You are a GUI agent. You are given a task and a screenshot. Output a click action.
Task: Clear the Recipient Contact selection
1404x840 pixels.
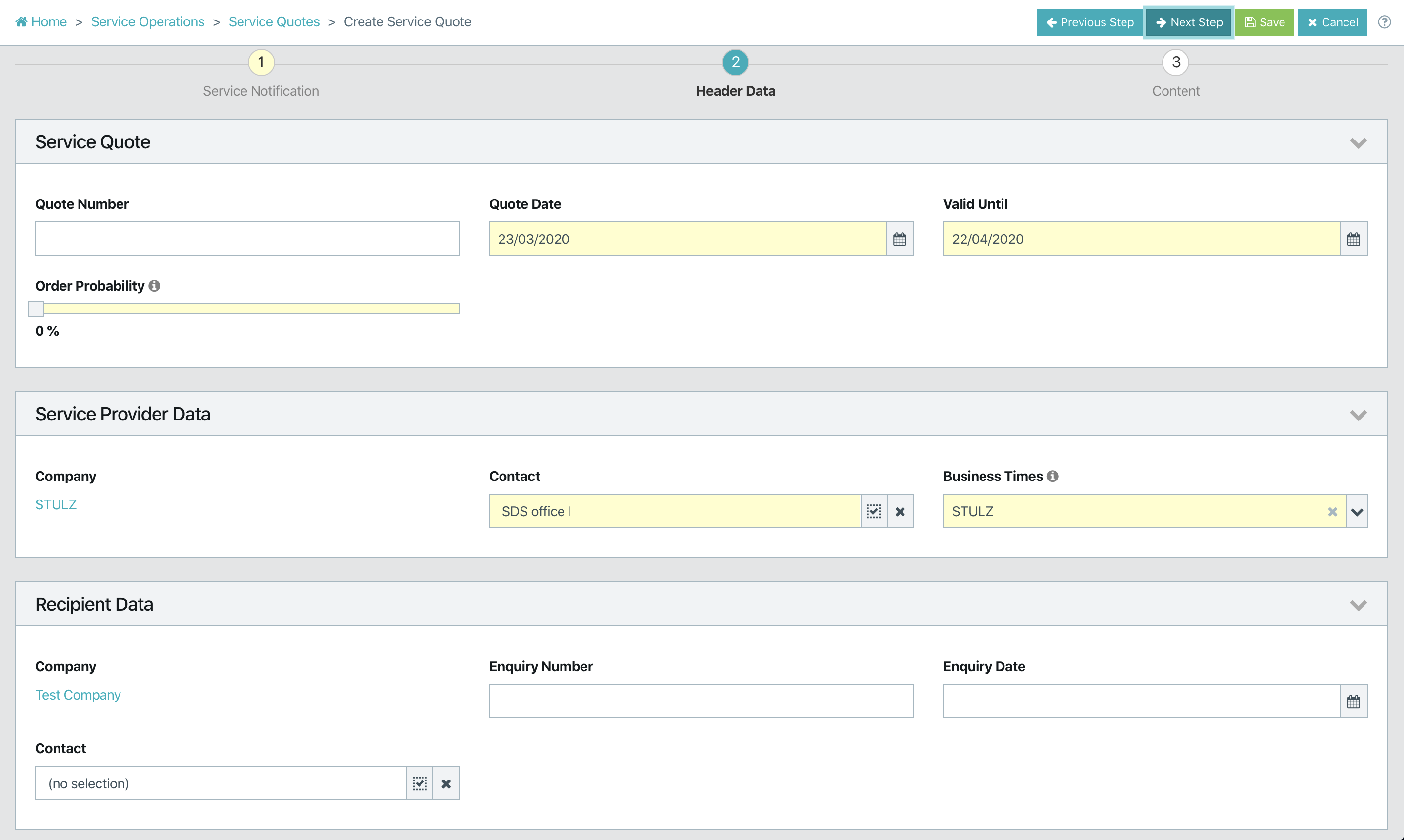[446, 783]
